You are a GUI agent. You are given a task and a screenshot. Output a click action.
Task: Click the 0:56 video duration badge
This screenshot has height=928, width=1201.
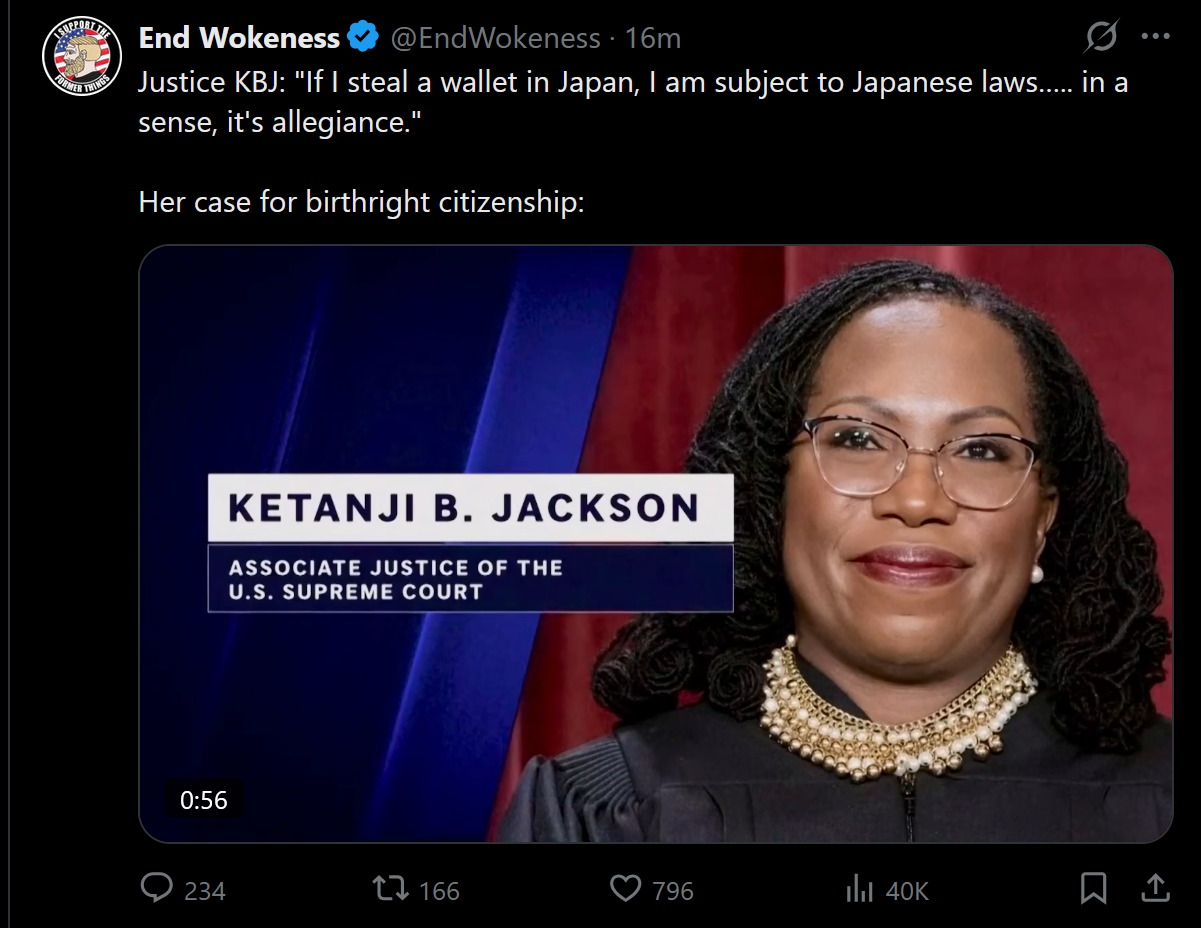point(204,800)
